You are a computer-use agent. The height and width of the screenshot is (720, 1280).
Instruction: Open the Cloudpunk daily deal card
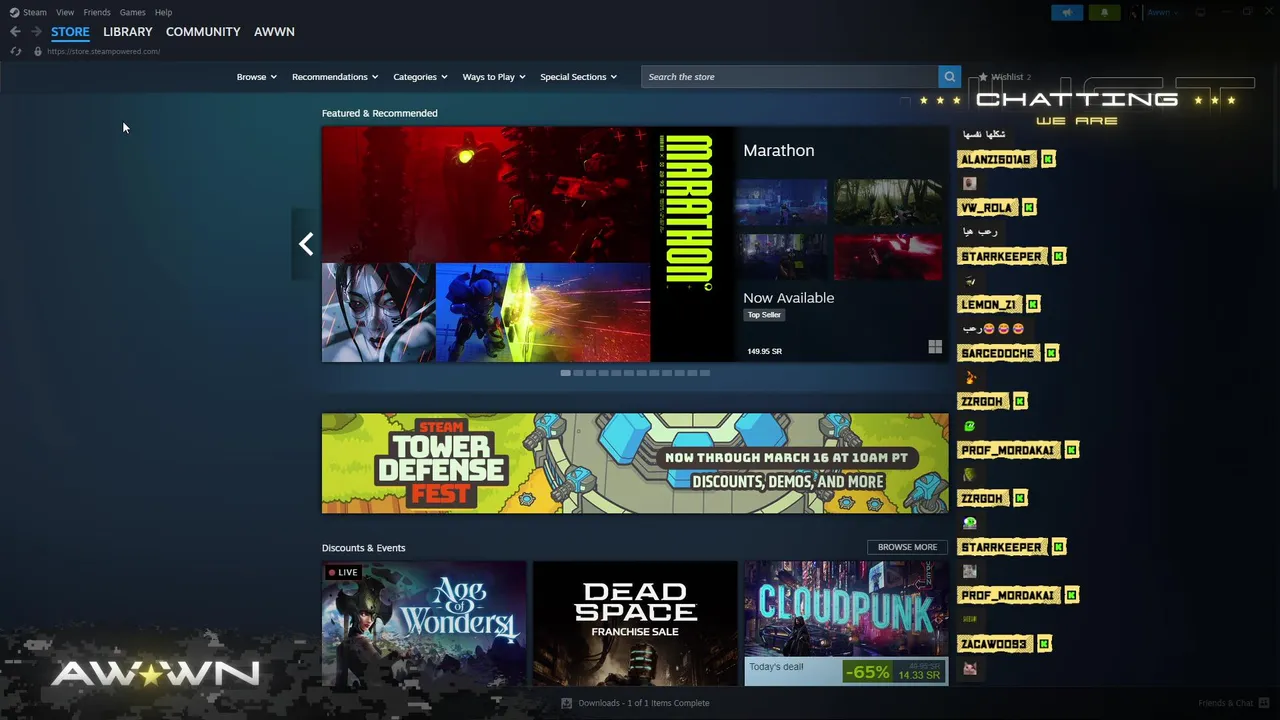(846, 623)
